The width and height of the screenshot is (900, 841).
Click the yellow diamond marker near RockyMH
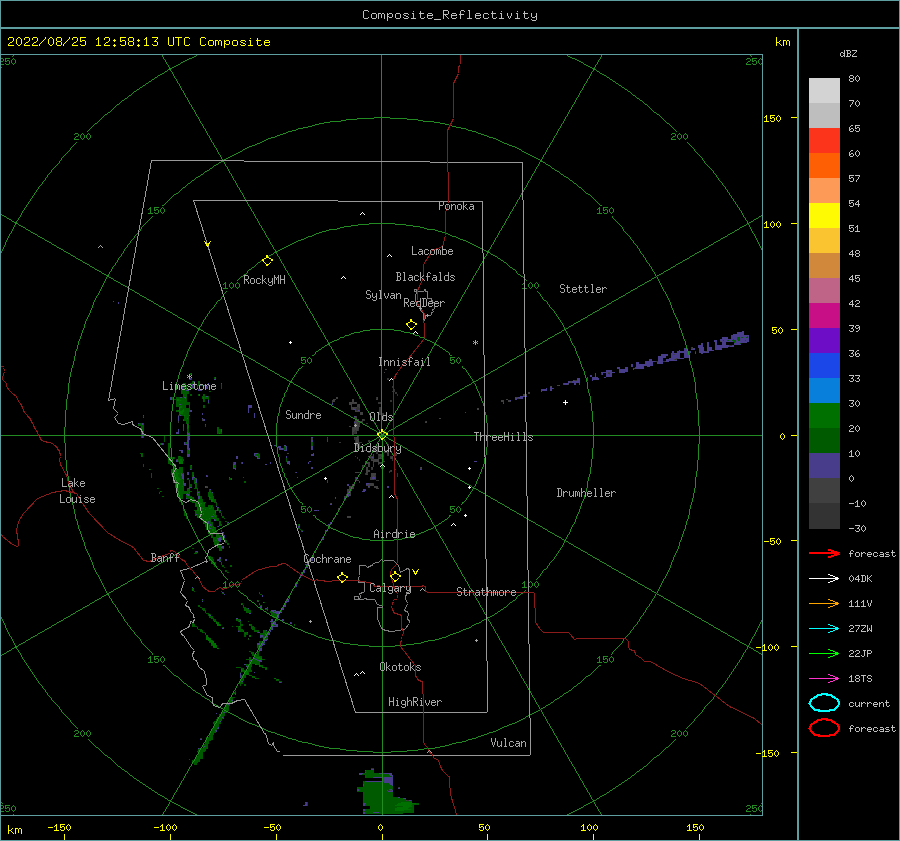pos(267,261)
